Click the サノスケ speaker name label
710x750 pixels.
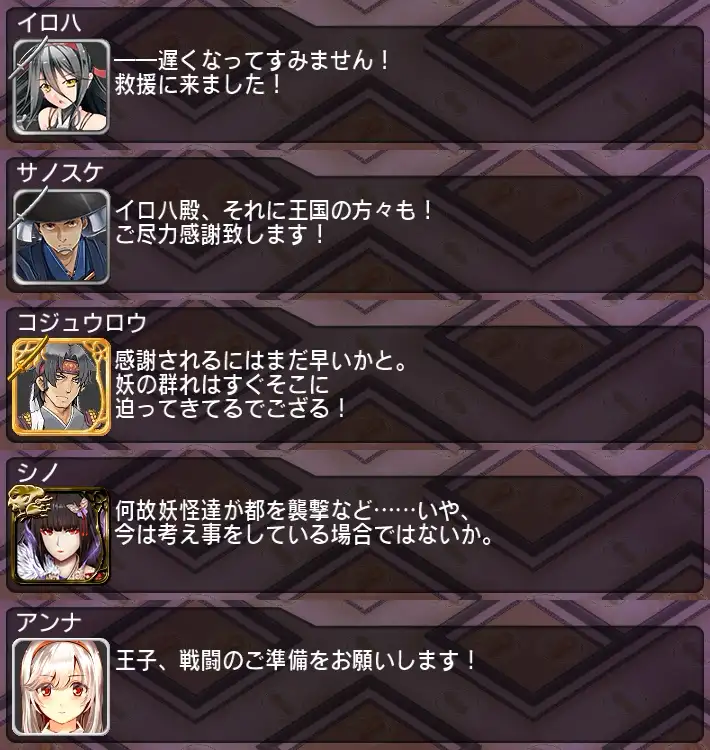tap(60, 172)
